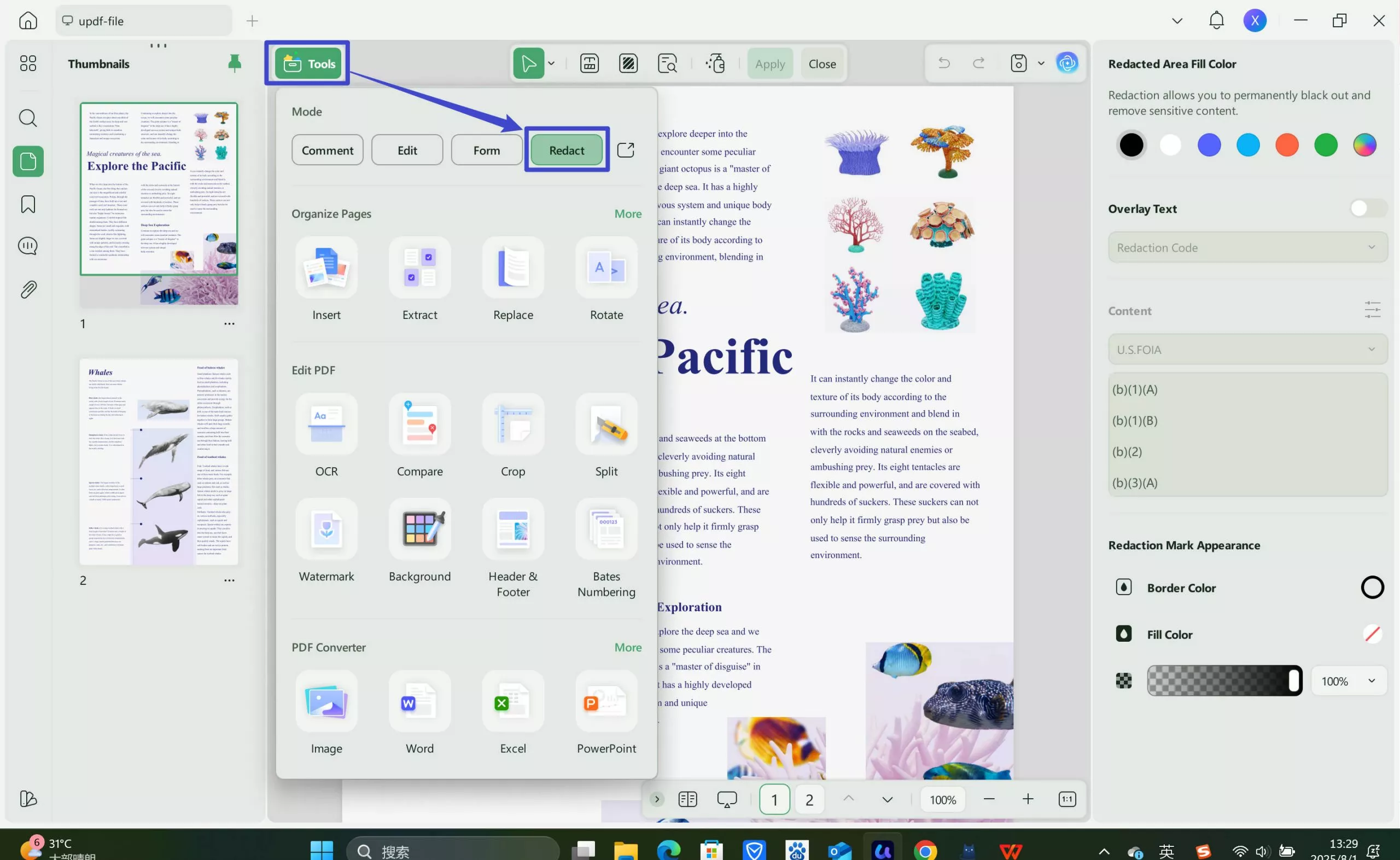Viewport: 1400px width, 860px height.
Task: Select the Crop tool
Action: 513,425
